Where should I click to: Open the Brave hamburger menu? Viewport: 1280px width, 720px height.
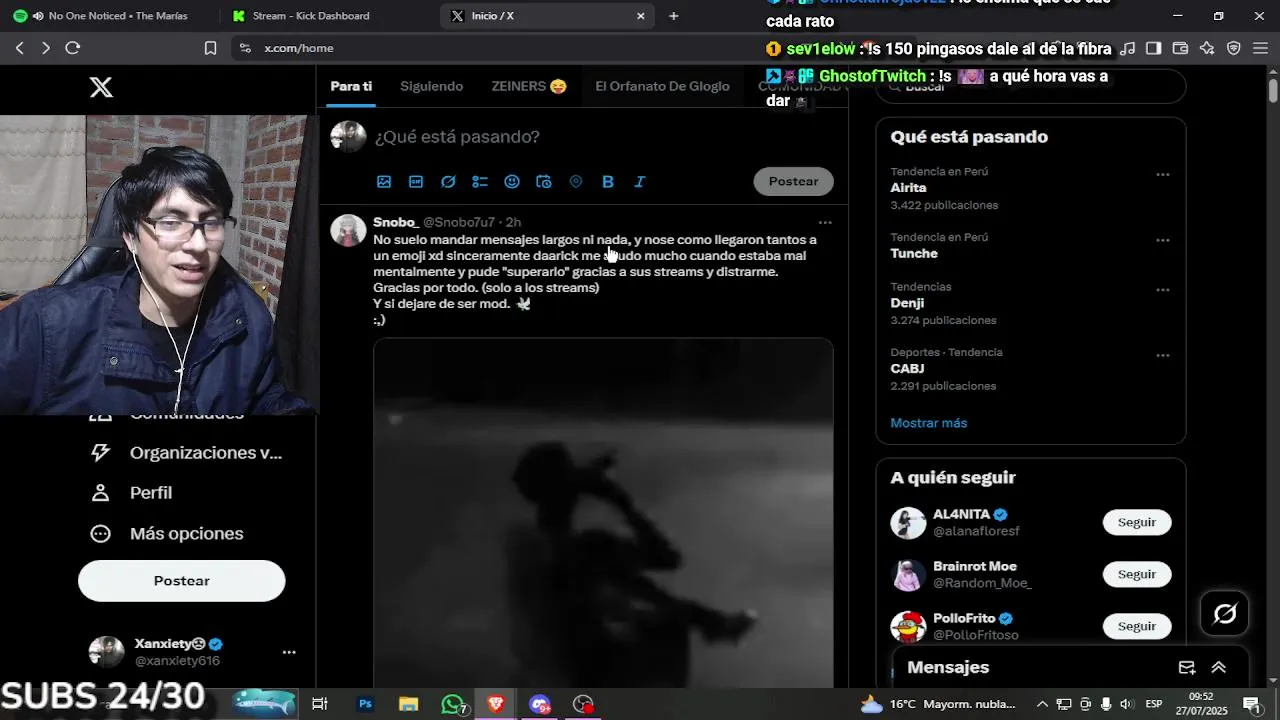click(x=1260, y=48)
